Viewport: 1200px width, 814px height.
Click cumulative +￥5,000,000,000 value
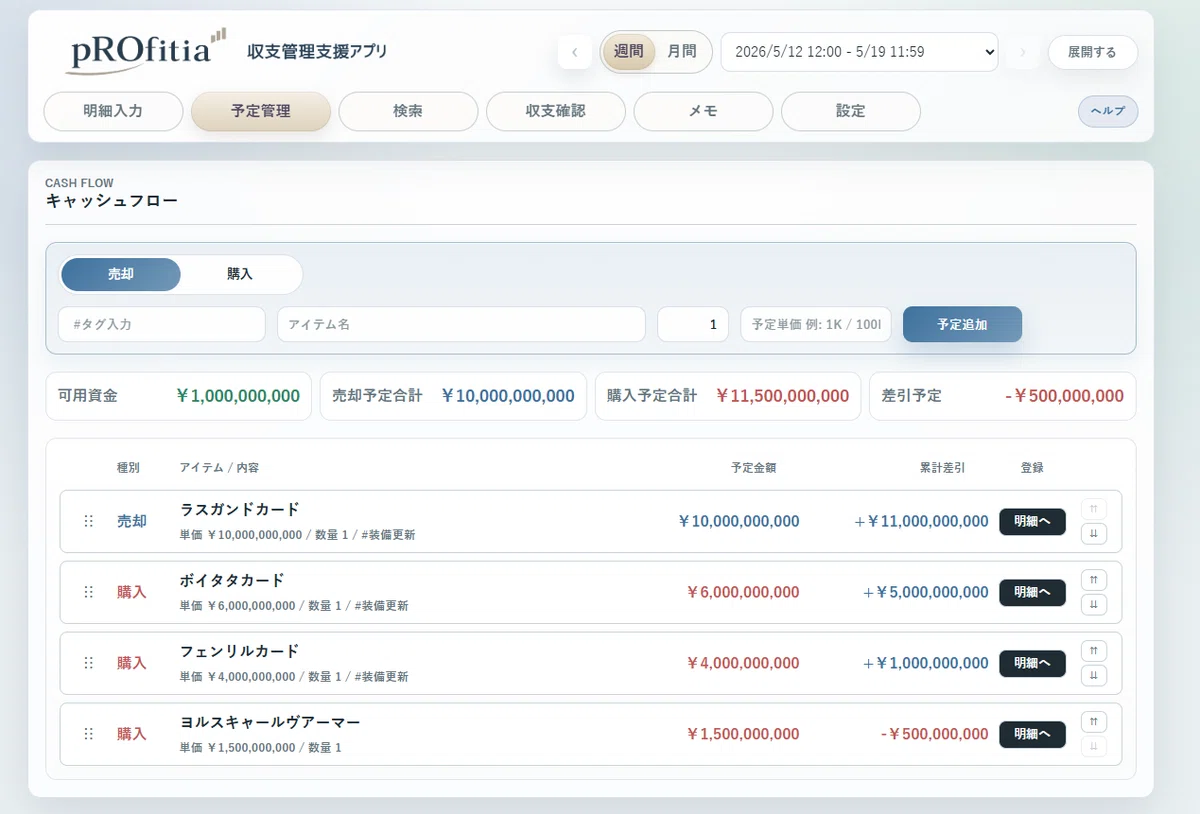(x=926, y=592)
